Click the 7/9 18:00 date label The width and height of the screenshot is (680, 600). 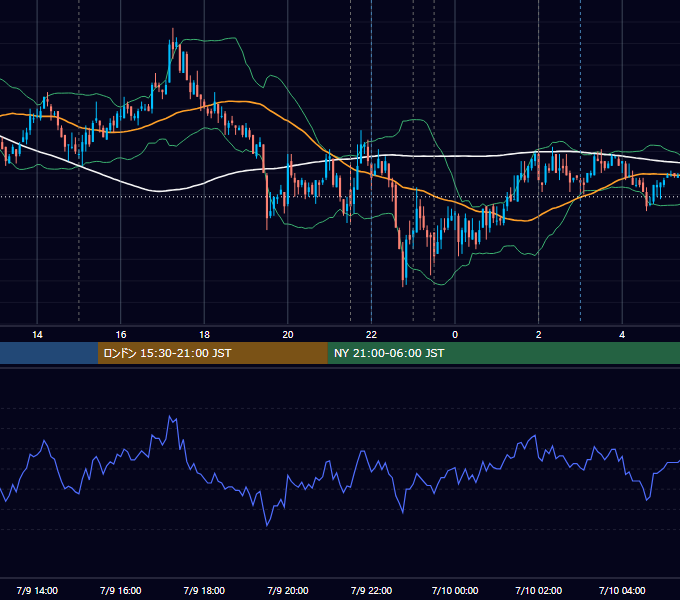[x=204, y=590]
